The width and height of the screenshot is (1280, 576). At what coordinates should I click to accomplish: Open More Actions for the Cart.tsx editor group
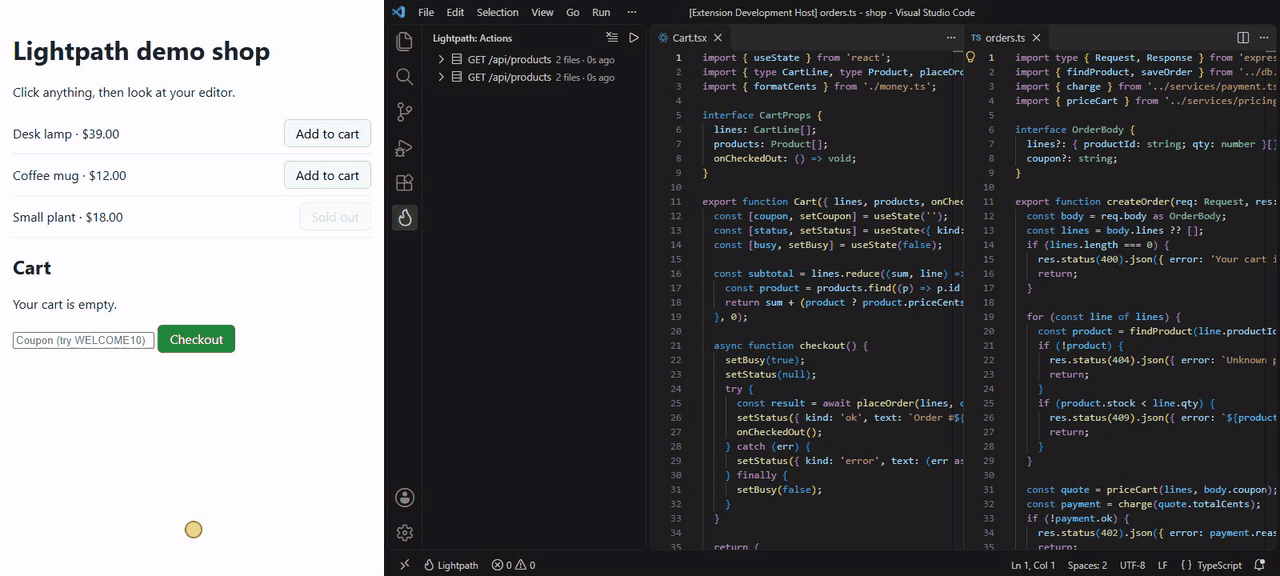coord(951,38)
